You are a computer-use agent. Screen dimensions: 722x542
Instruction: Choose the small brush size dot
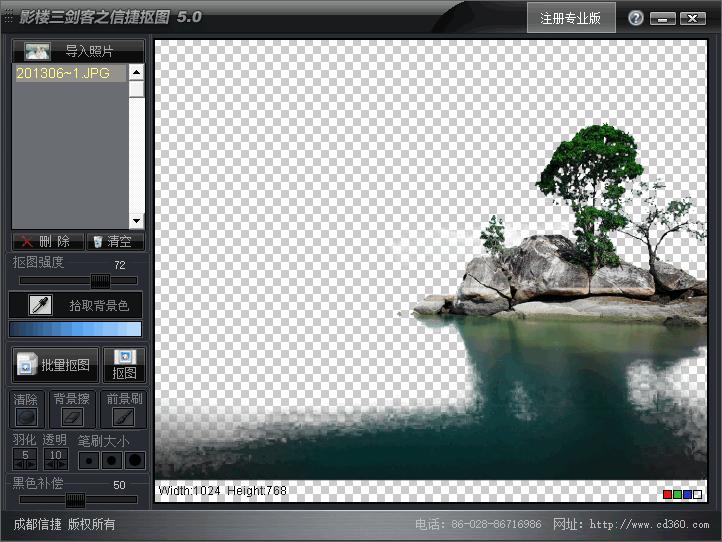[x=89, y=460]
